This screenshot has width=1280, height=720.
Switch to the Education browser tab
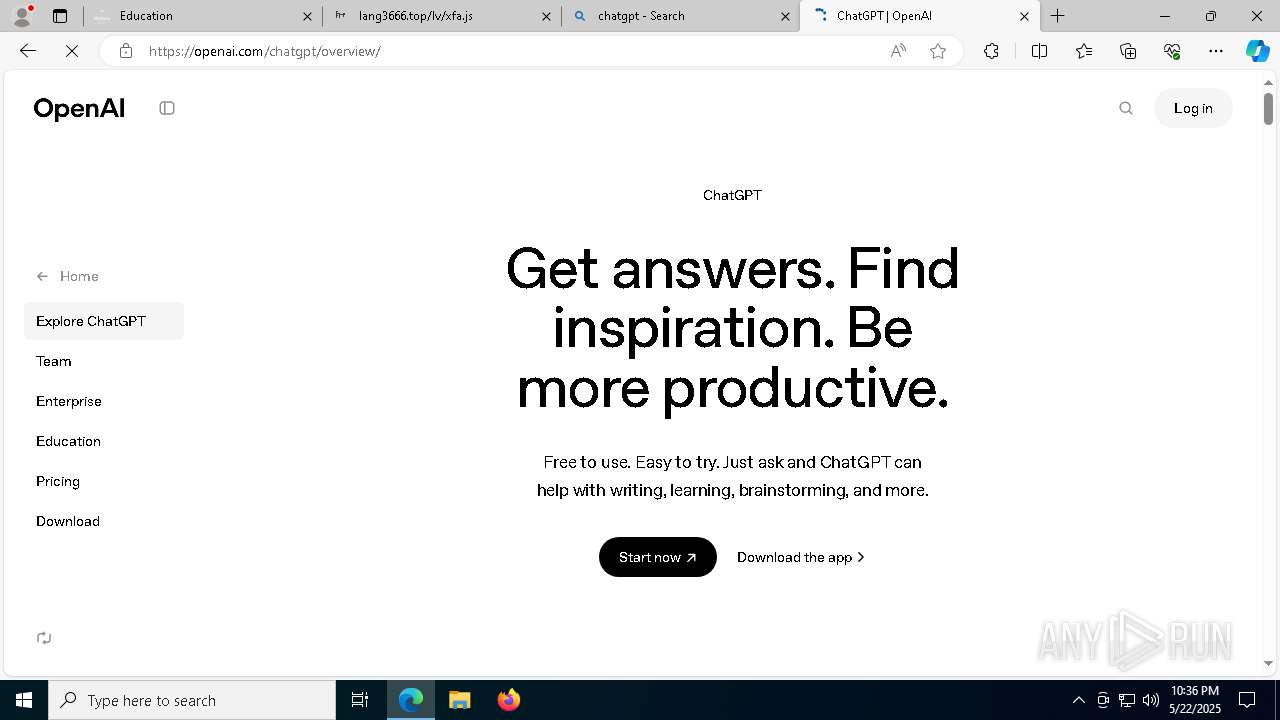pos(200,16)
